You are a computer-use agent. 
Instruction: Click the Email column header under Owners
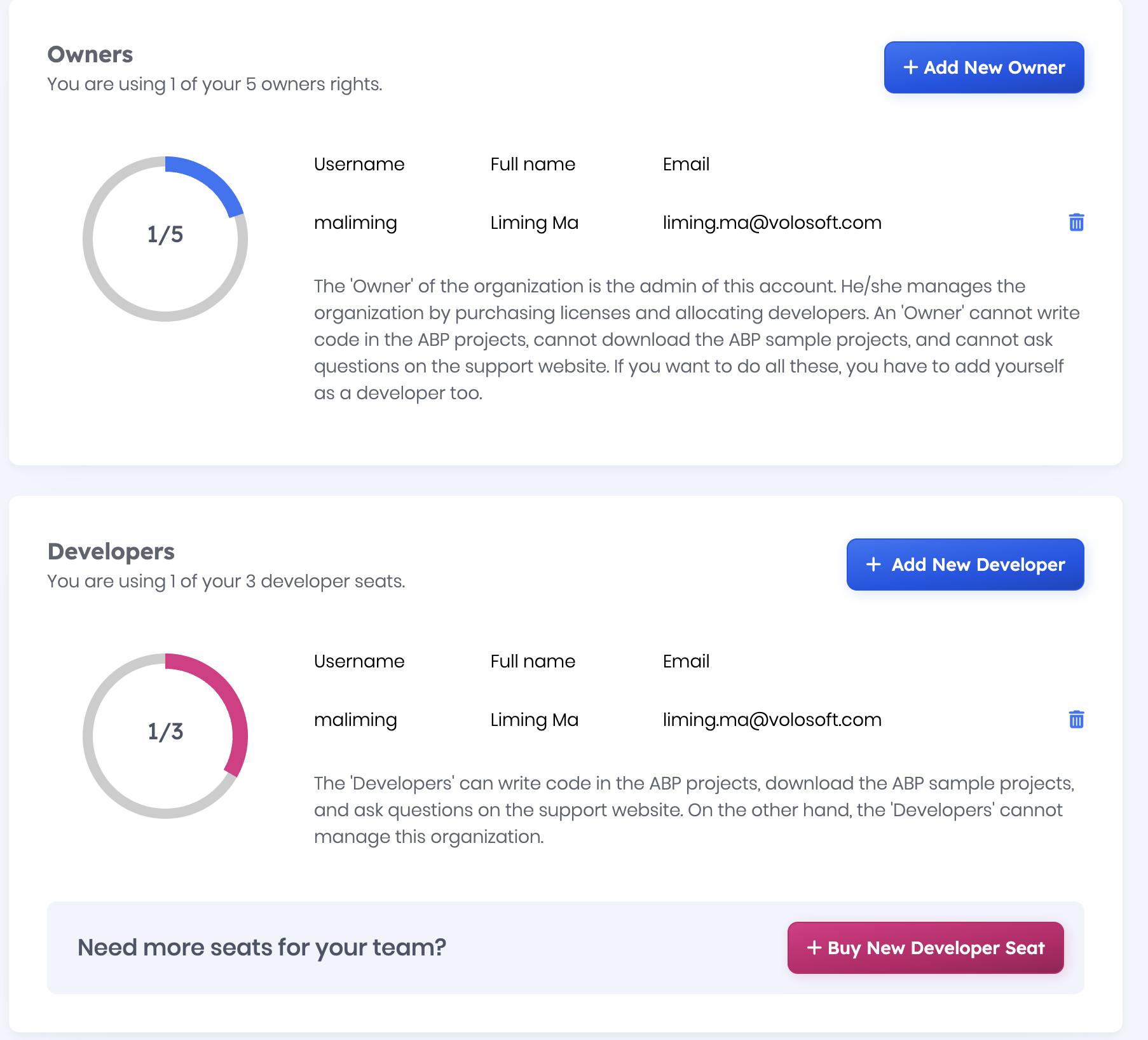(x=686, y=164)
